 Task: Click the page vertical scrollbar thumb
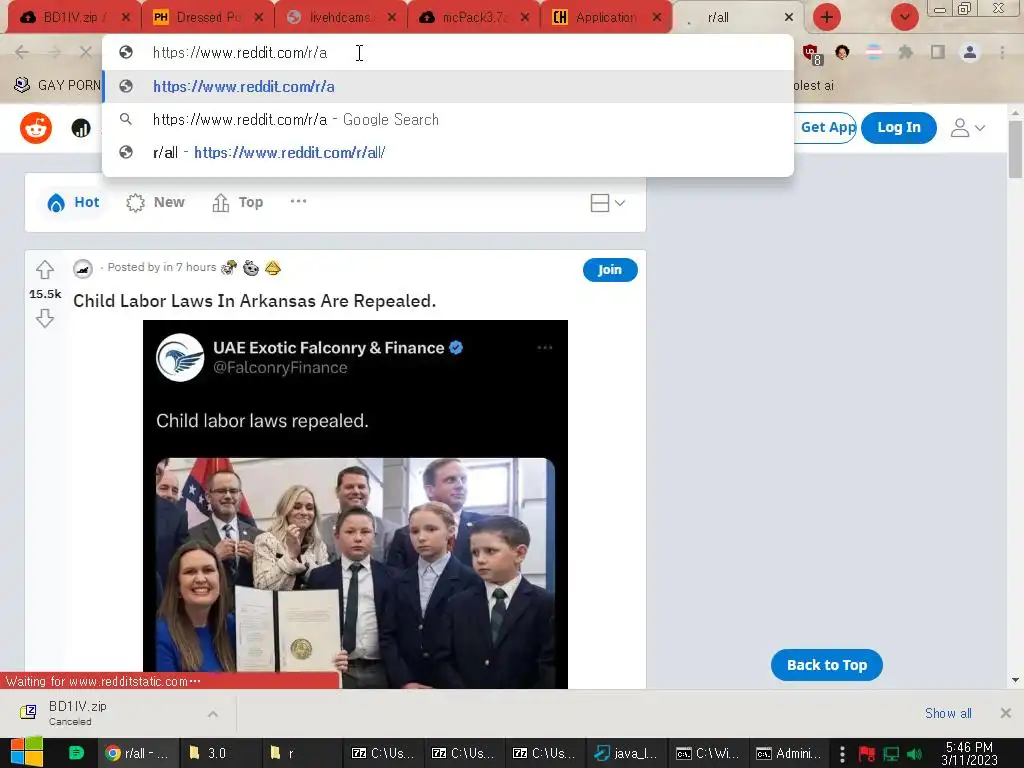pos(1015,149)
